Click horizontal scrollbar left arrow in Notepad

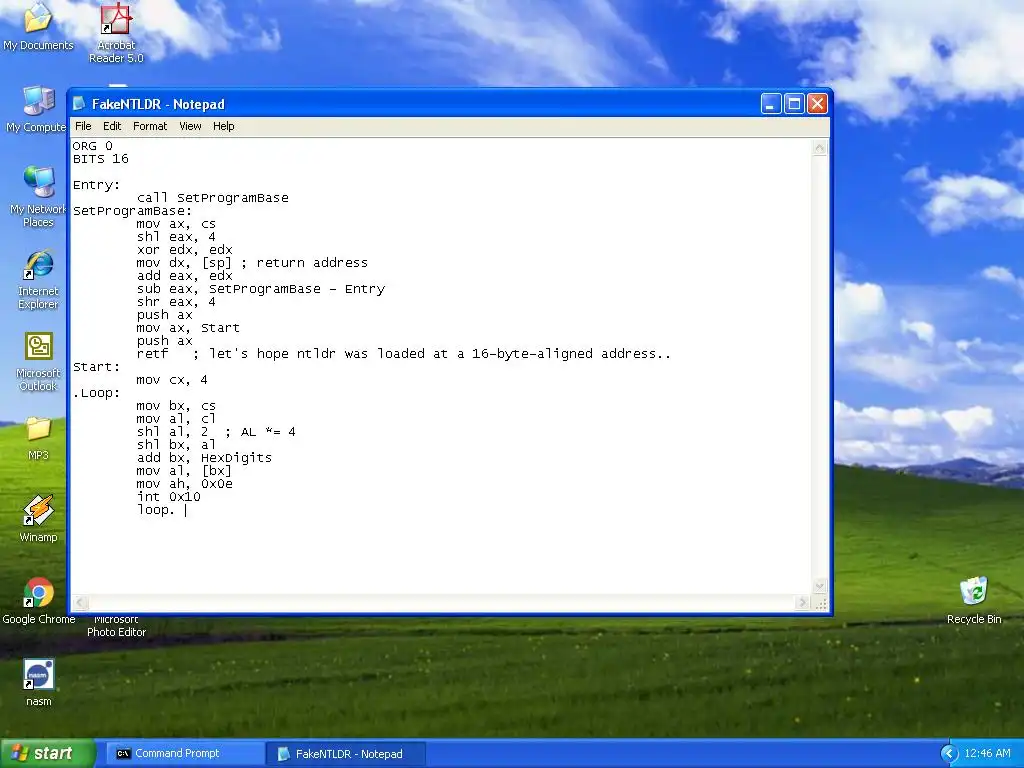[80, 603]
